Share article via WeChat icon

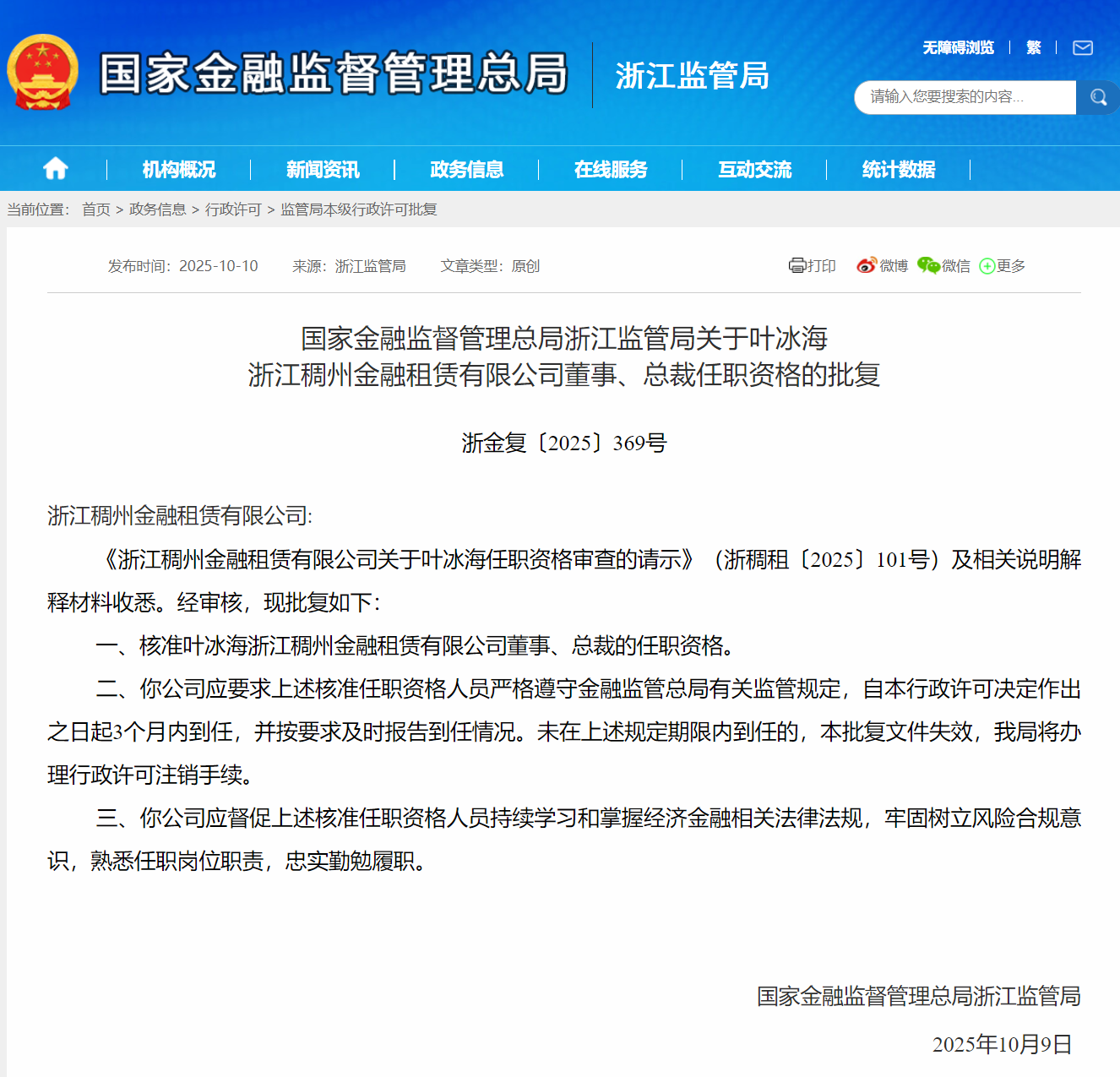[928, 266]
